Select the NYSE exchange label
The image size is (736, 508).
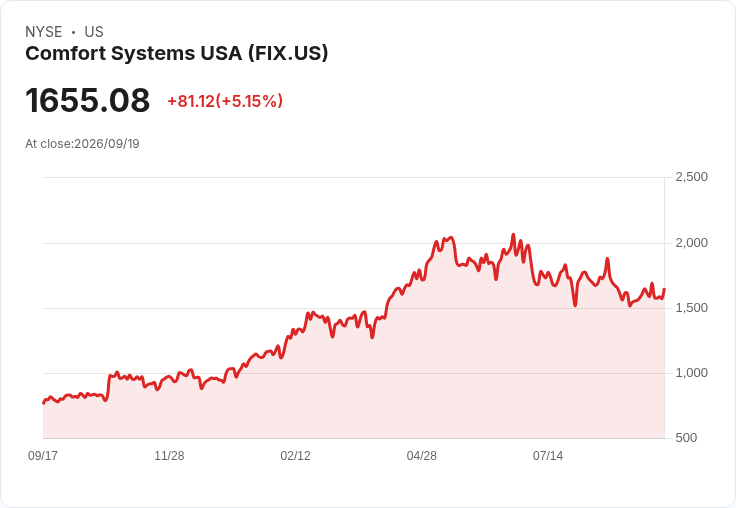(44, 32)
